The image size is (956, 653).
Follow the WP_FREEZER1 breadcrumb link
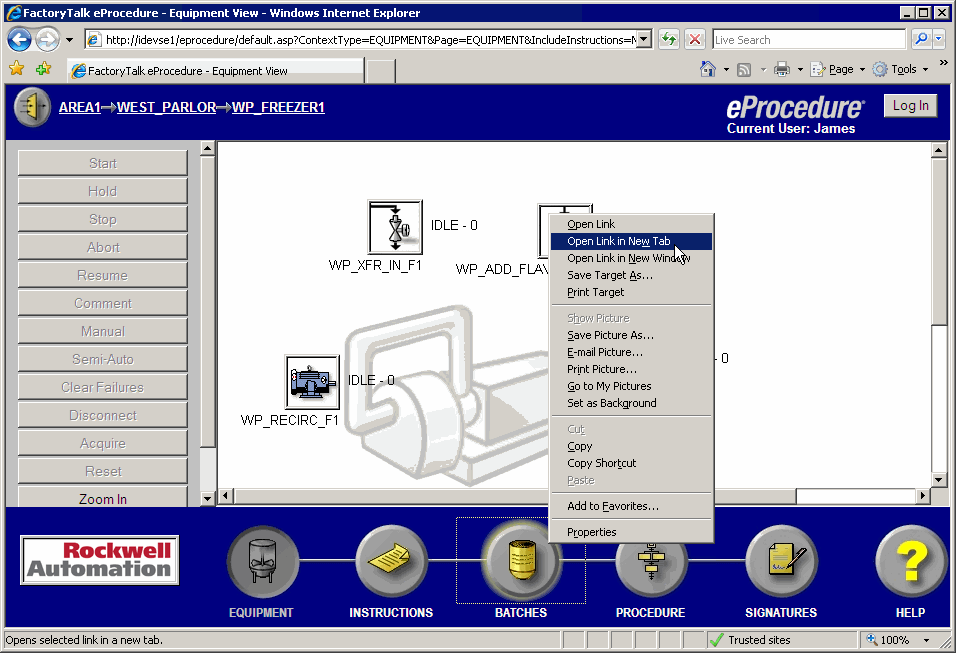(278, 107)
